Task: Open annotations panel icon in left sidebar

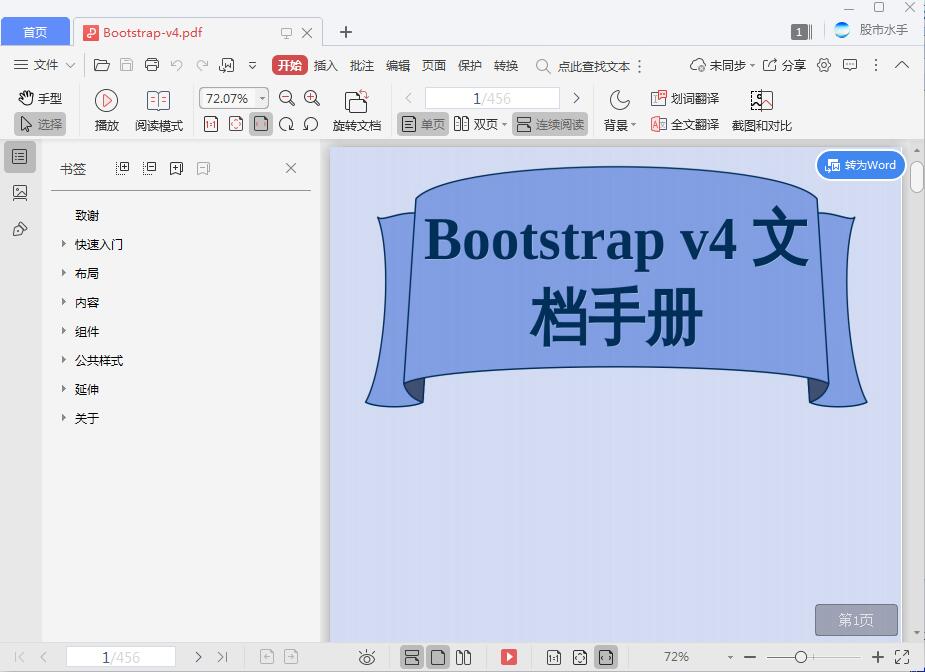Action: click(20, 229)
